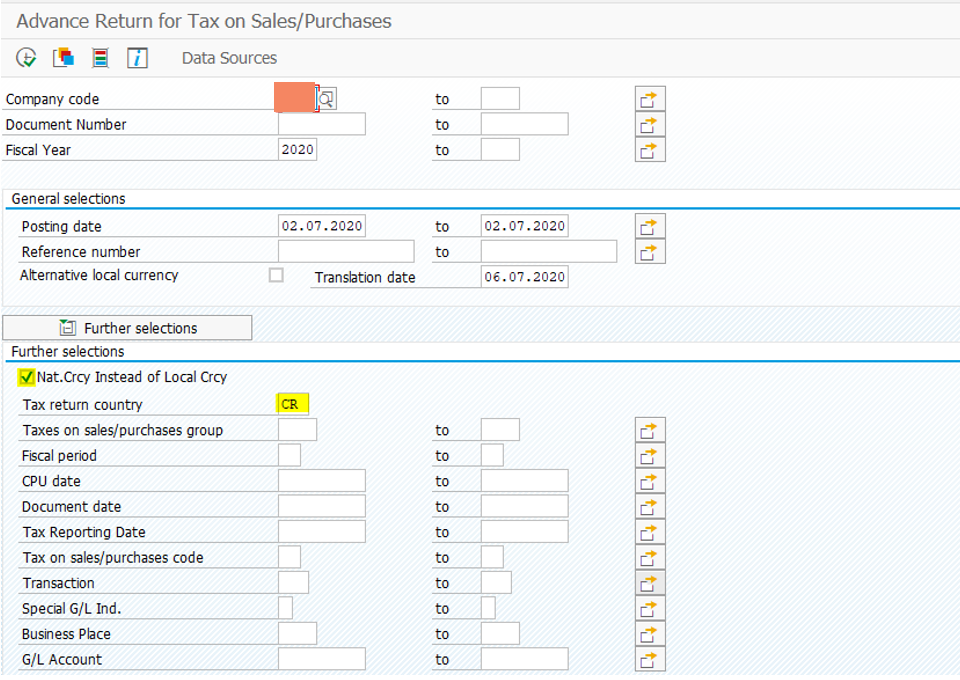This screenshot has height=680, width=960.
Task: Open multiple selection for Business Place
Action: click(x=650, y=634)
